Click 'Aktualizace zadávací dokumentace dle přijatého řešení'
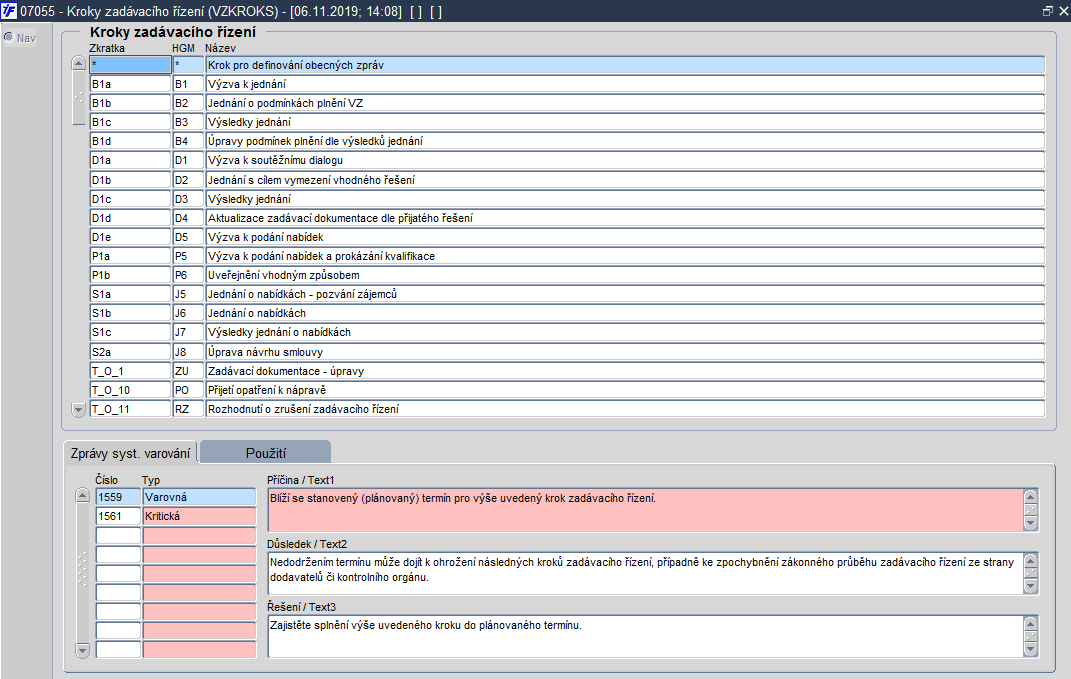This screenshot has width=1071, height=679. (625, 218)
